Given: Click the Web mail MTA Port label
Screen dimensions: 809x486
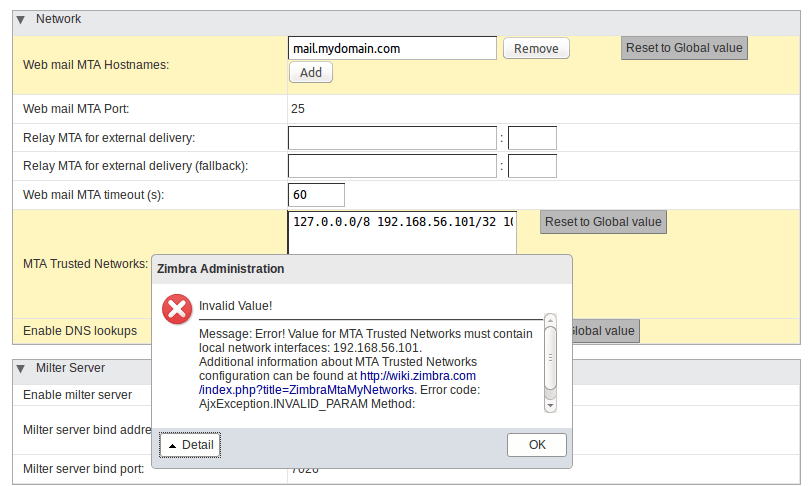Looking at the screenshot, I should [x=76, y=109].
